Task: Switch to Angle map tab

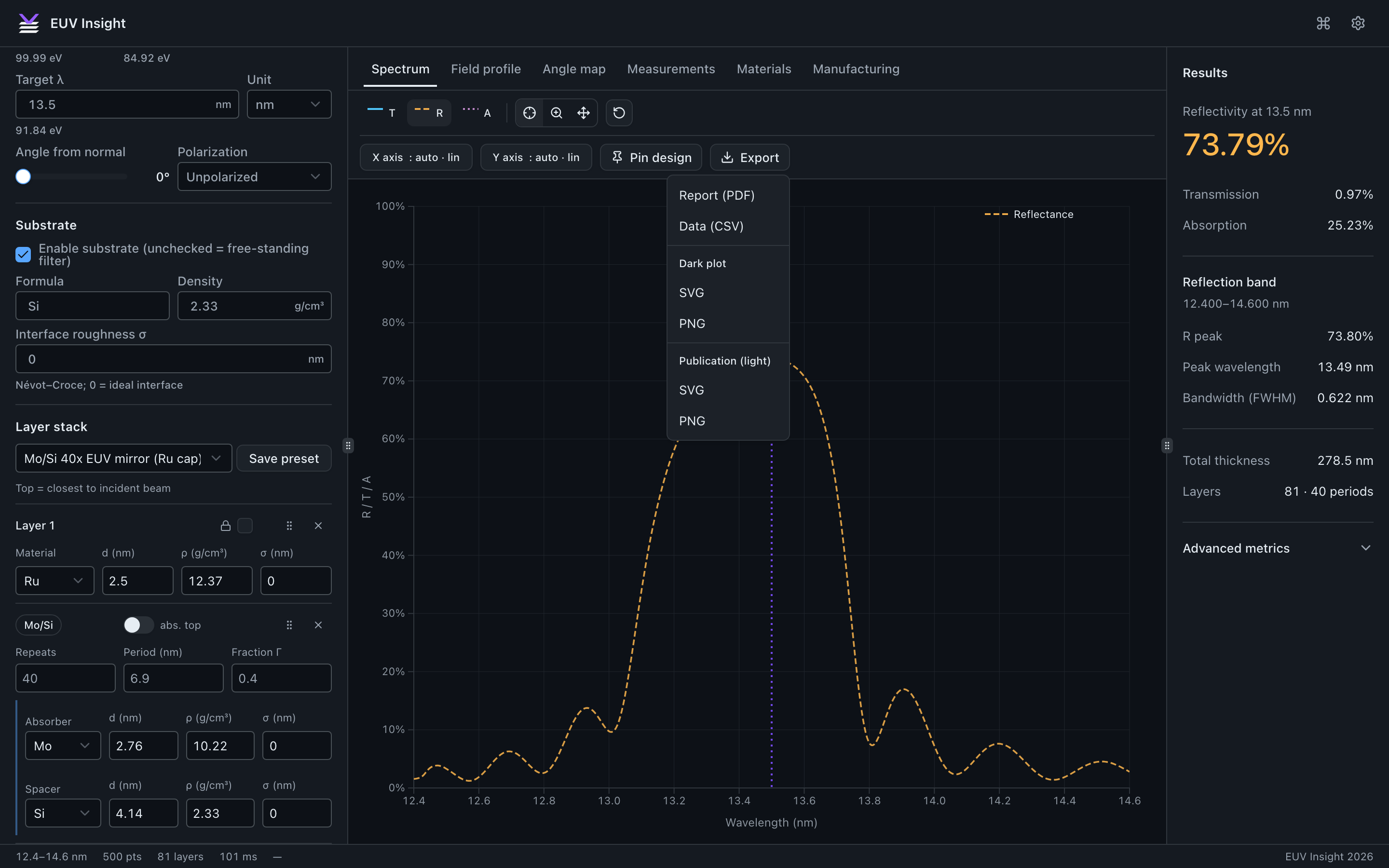Action: pyautogui.click(x=574, y=69)
